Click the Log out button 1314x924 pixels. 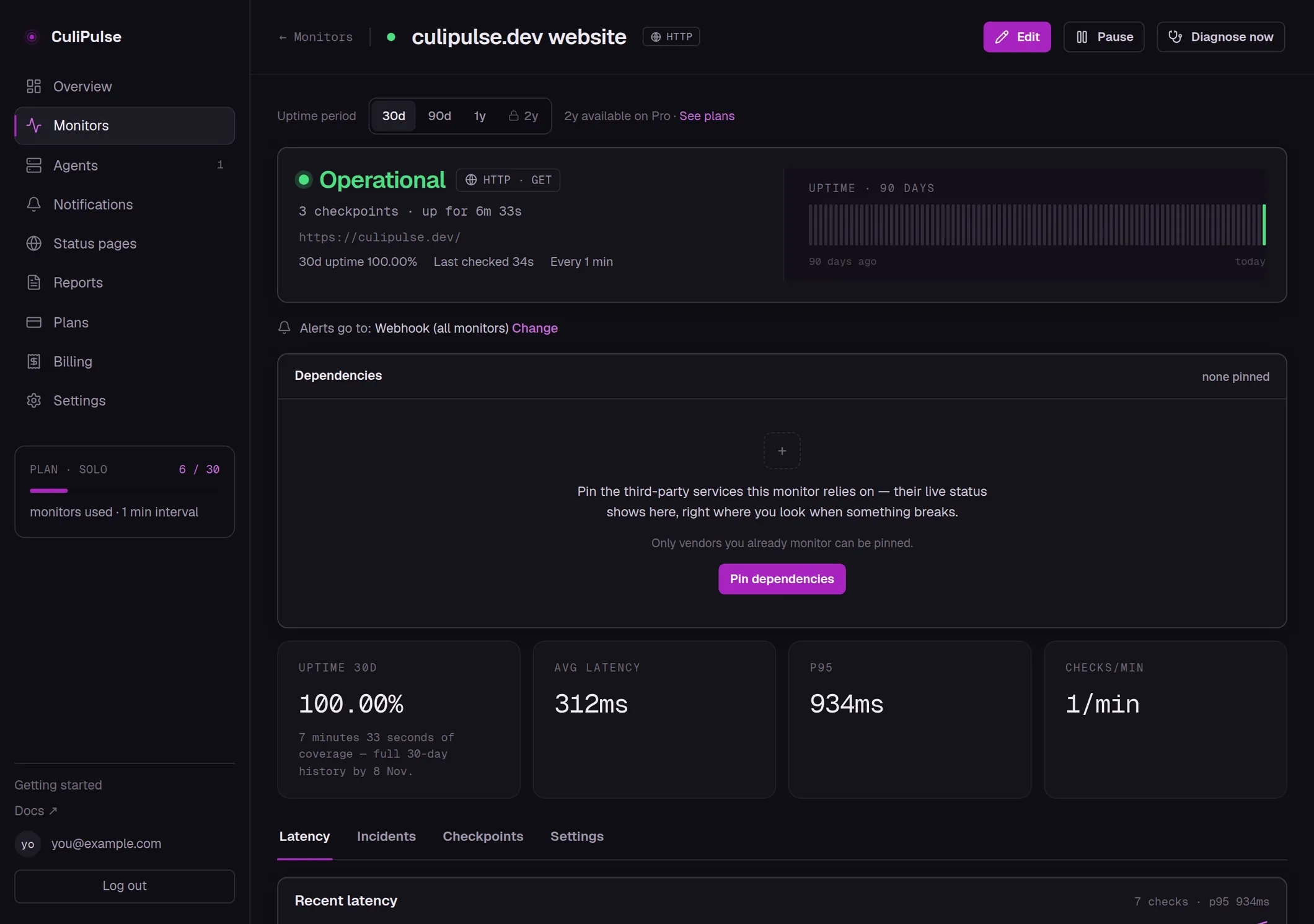[x=125, y=886]
